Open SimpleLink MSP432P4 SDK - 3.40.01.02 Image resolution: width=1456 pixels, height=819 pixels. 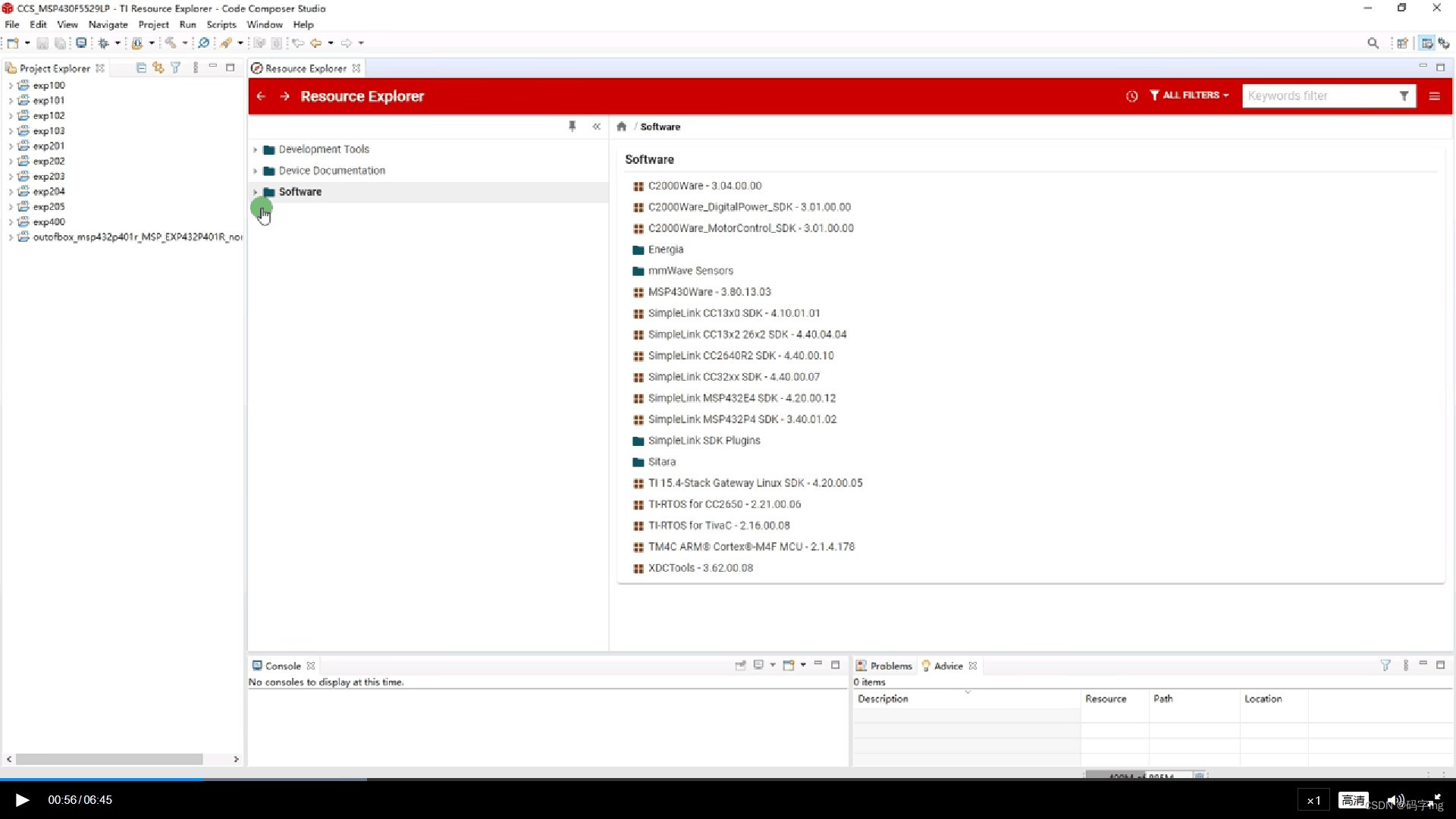tap(742, 419)
